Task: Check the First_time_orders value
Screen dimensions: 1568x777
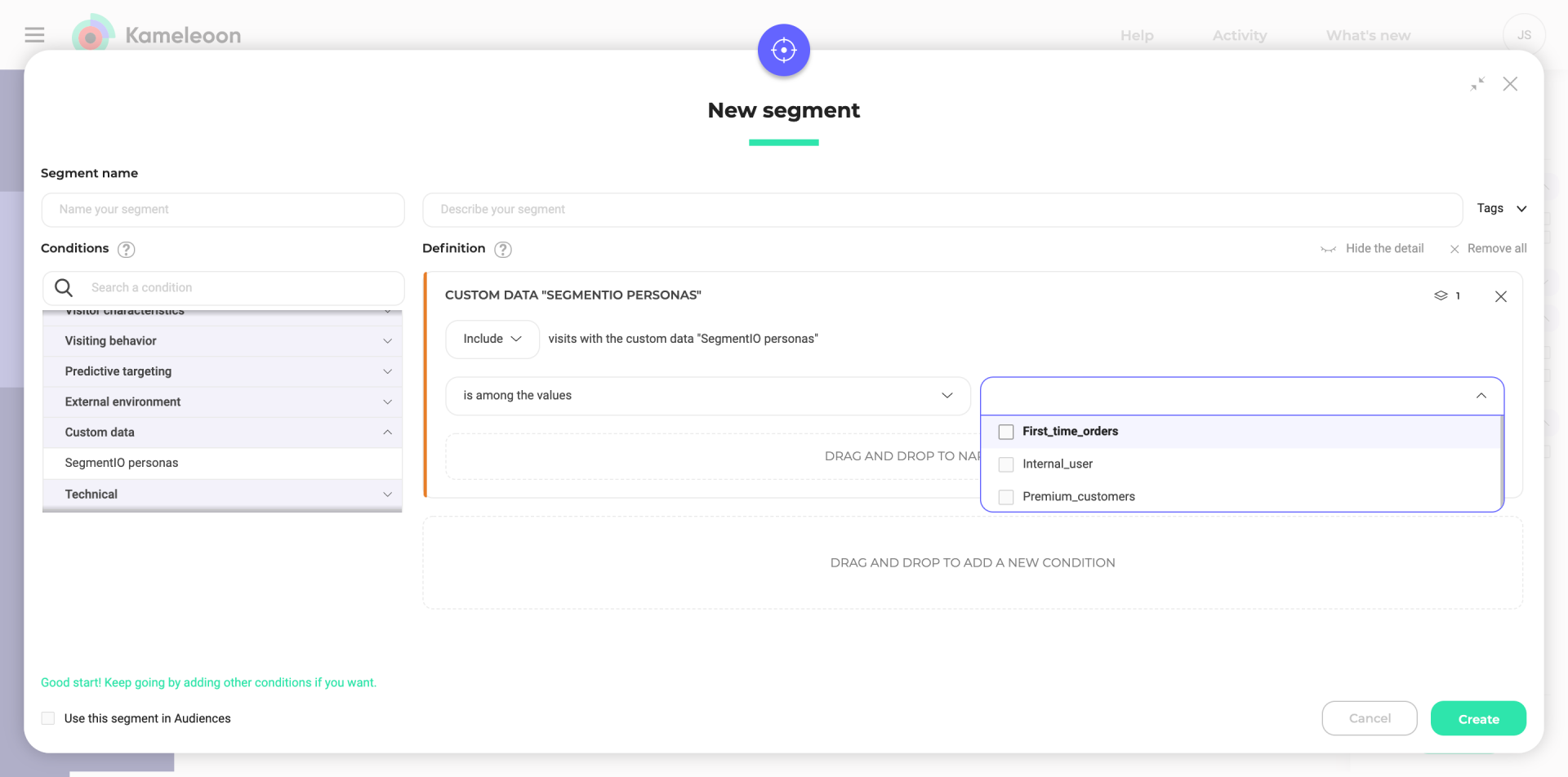Action: click(1006, 432)
